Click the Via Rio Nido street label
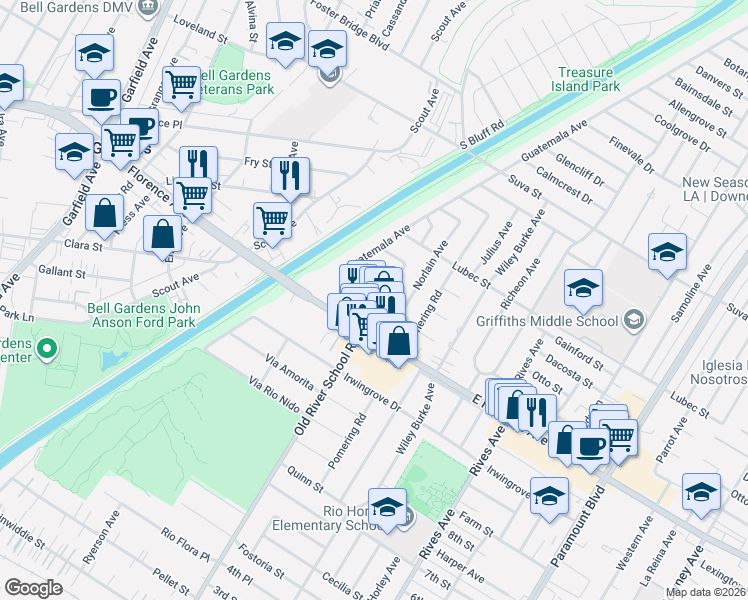 (274, 394)
